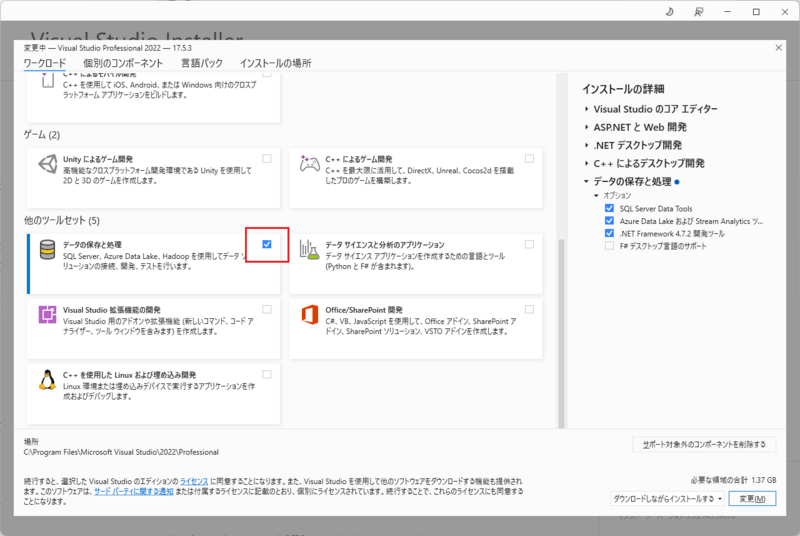Uncheck SQL Server Data Tools option

pos(609,208)
